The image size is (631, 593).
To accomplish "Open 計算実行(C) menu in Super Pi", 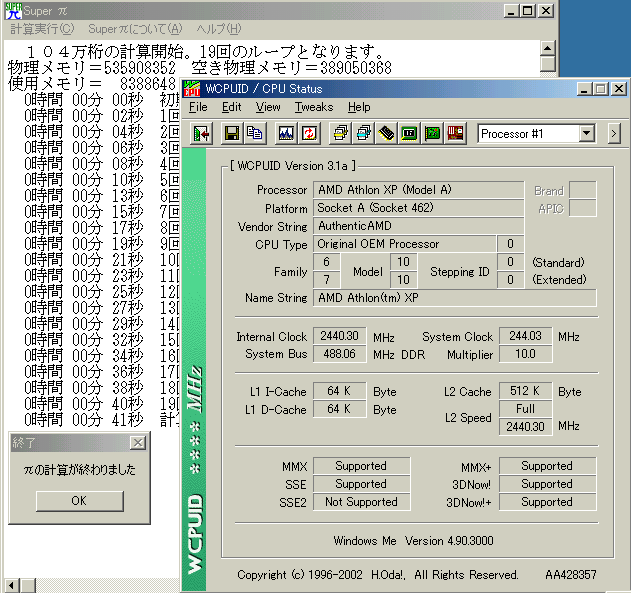I will click(42, 29).
